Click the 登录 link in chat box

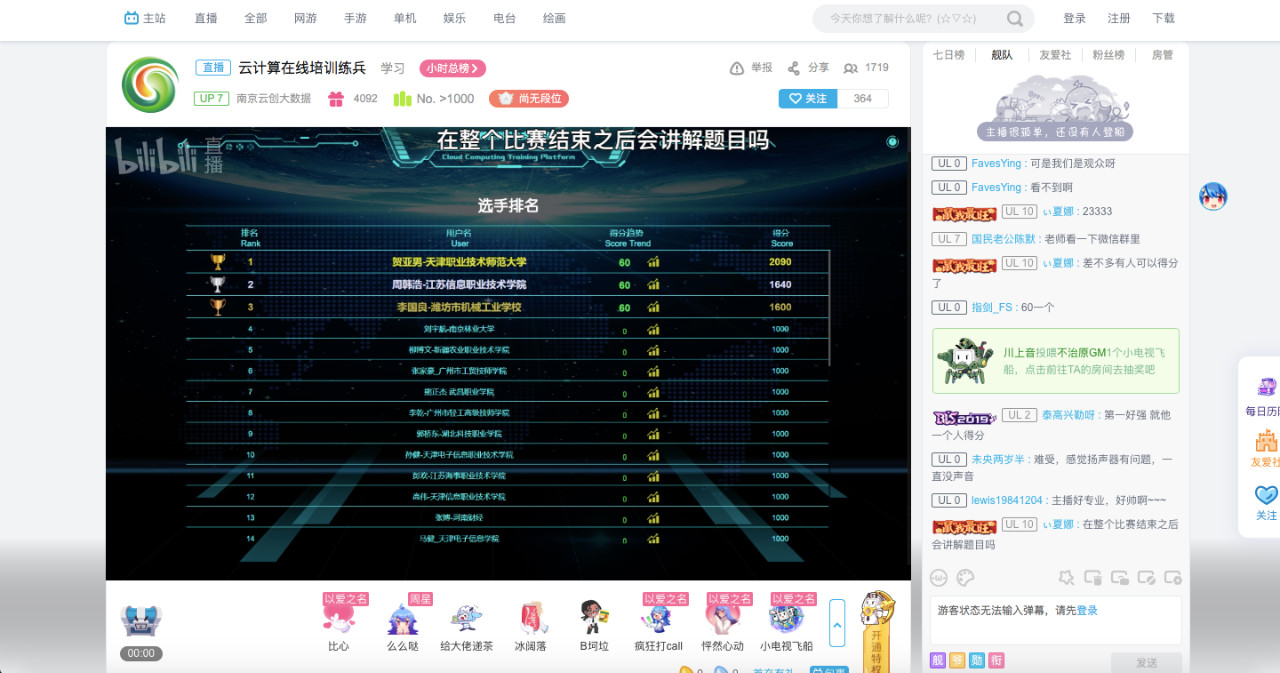[x=1087, y=610]
